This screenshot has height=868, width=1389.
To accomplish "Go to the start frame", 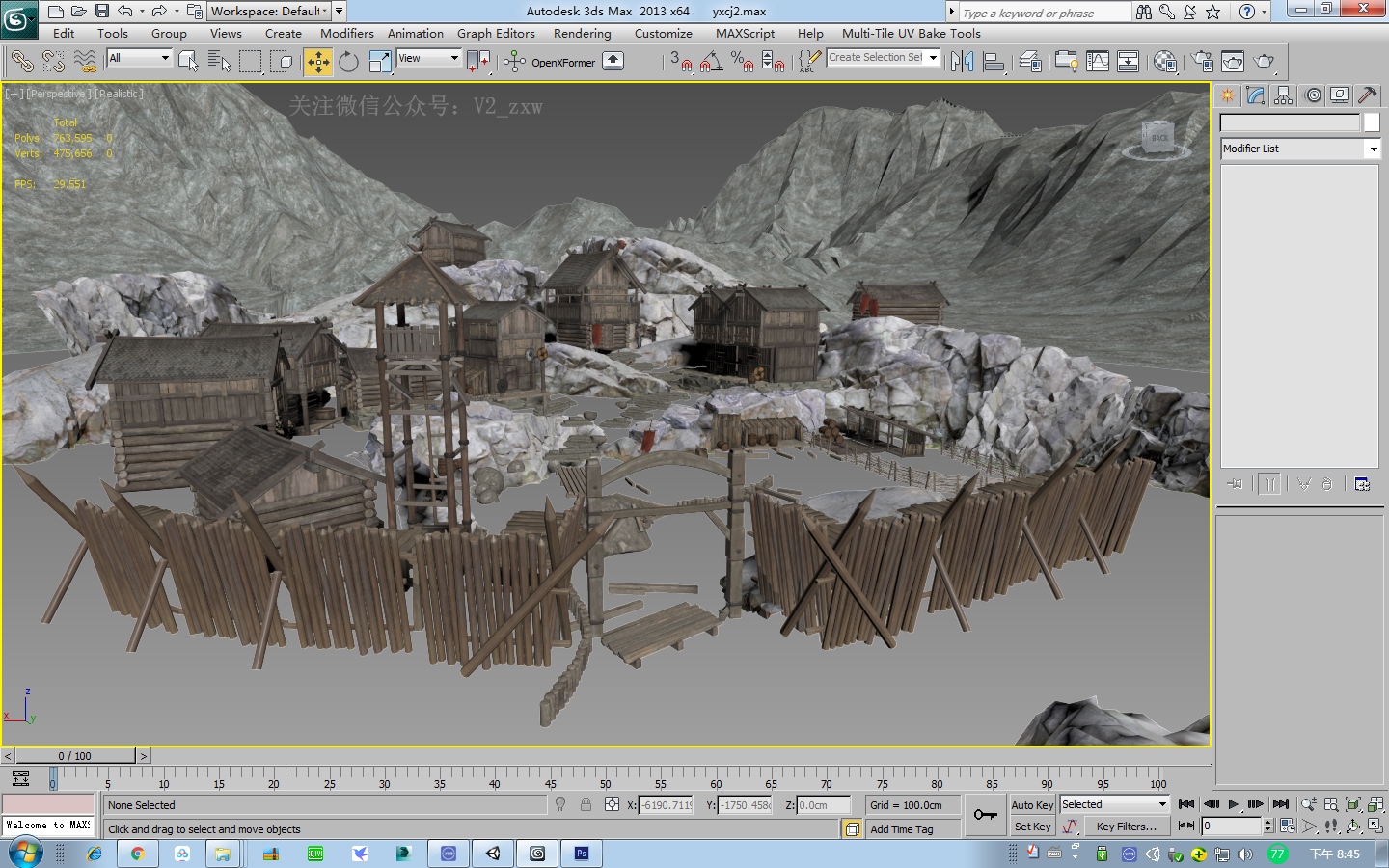I will pyautogui.click(x=1187, y=803).
